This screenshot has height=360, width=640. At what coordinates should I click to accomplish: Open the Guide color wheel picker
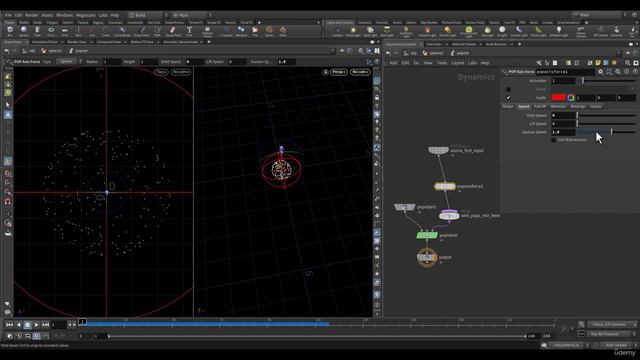[x=571, y=98]
